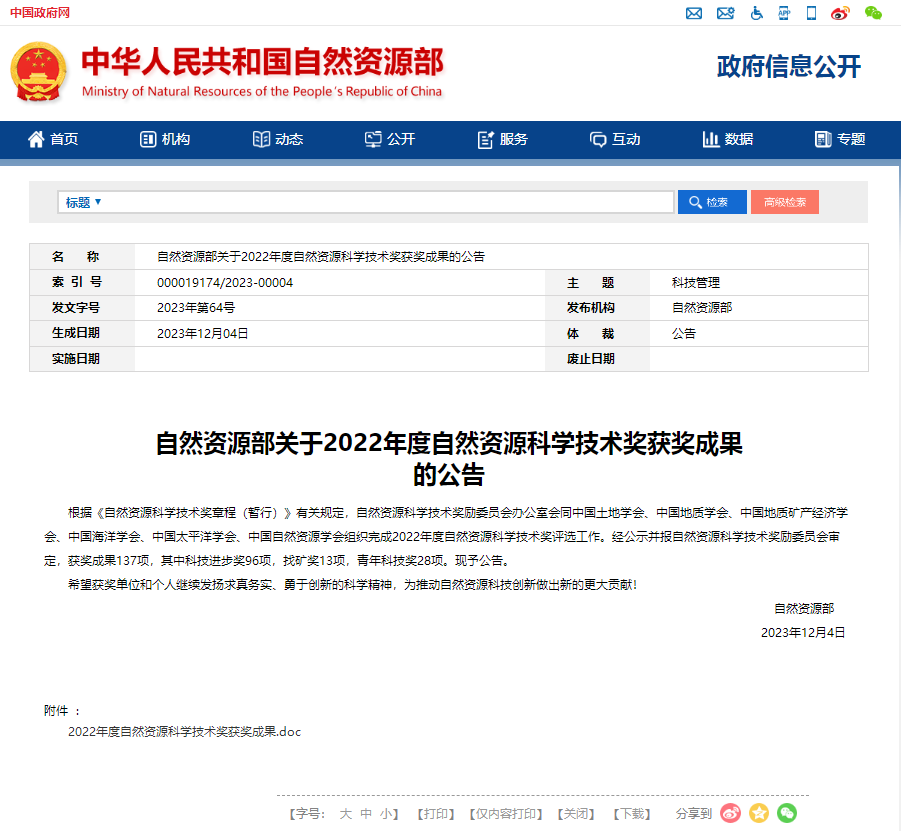
Task: Download the 2022年度自然资源科学技术奖获奖成果.doc attachment
Action: (x=184, y=732)
